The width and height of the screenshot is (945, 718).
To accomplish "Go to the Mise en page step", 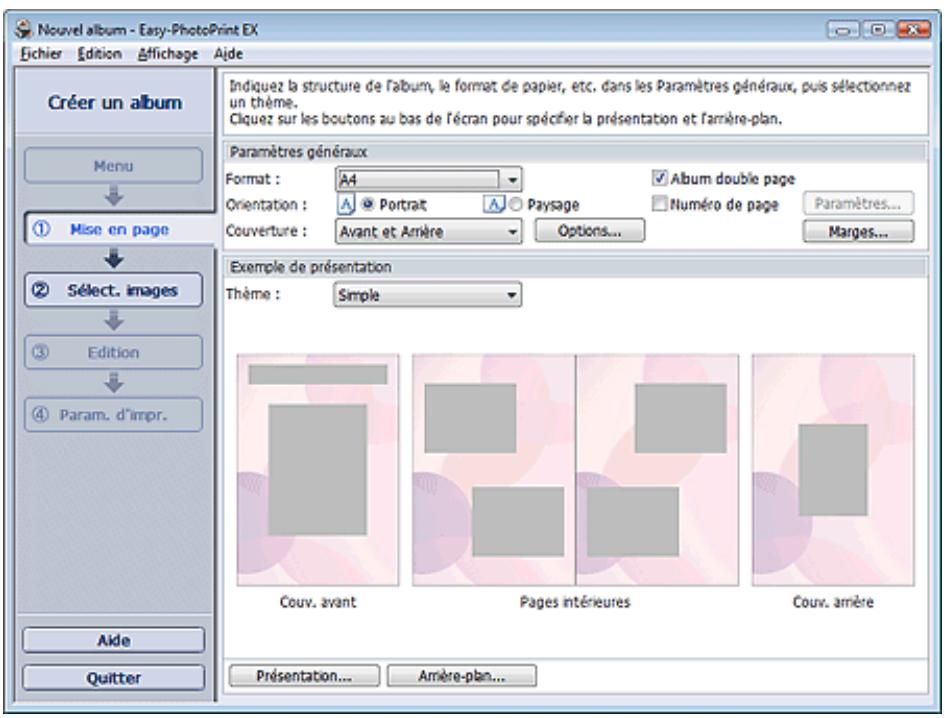I will point(119,229).
